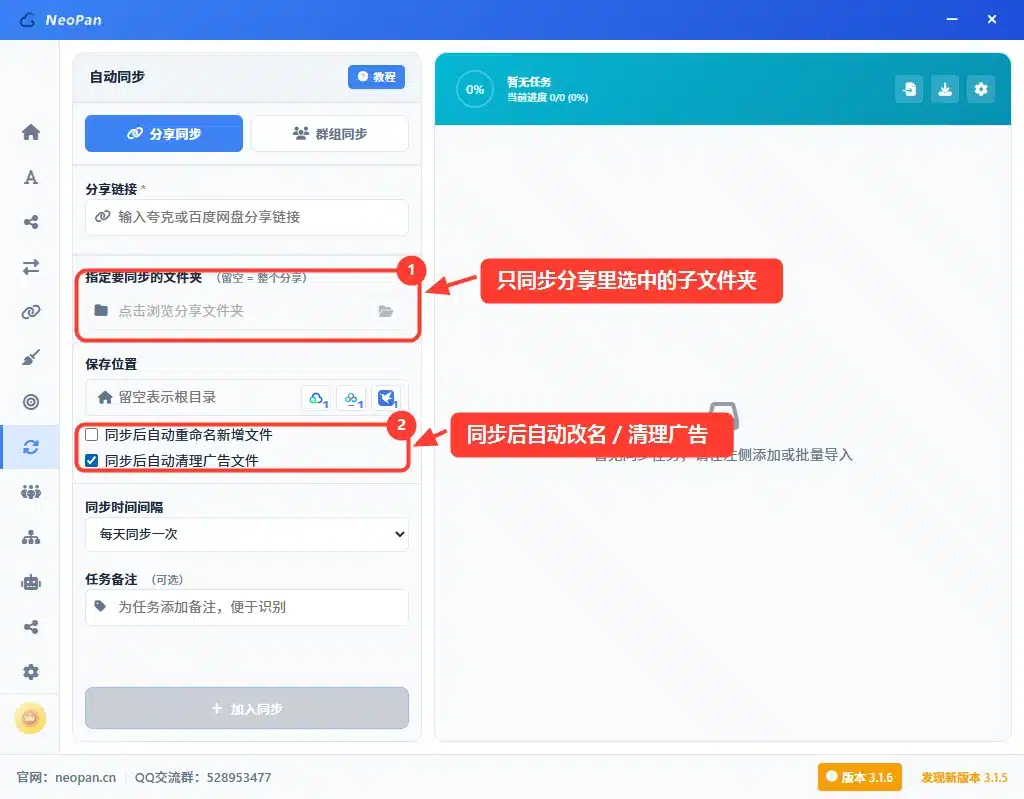
Task: Open share icon just above settings gear
Action: coord(31,627)
